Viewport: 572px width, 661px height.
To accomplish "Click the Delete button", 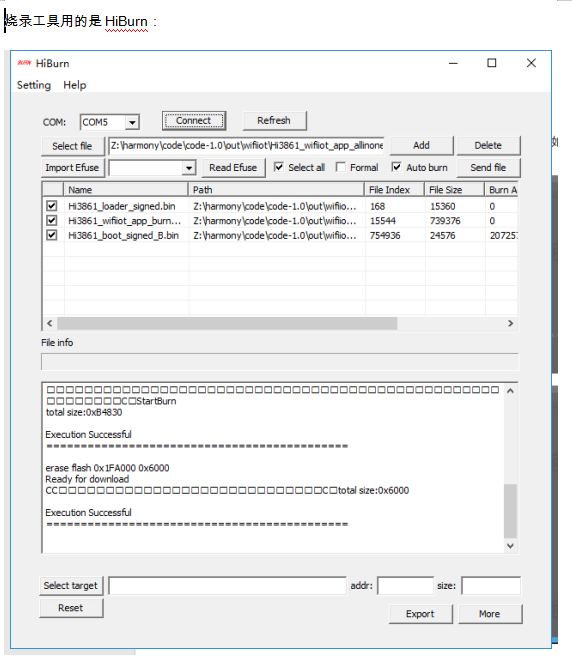I will click(488, 145).
